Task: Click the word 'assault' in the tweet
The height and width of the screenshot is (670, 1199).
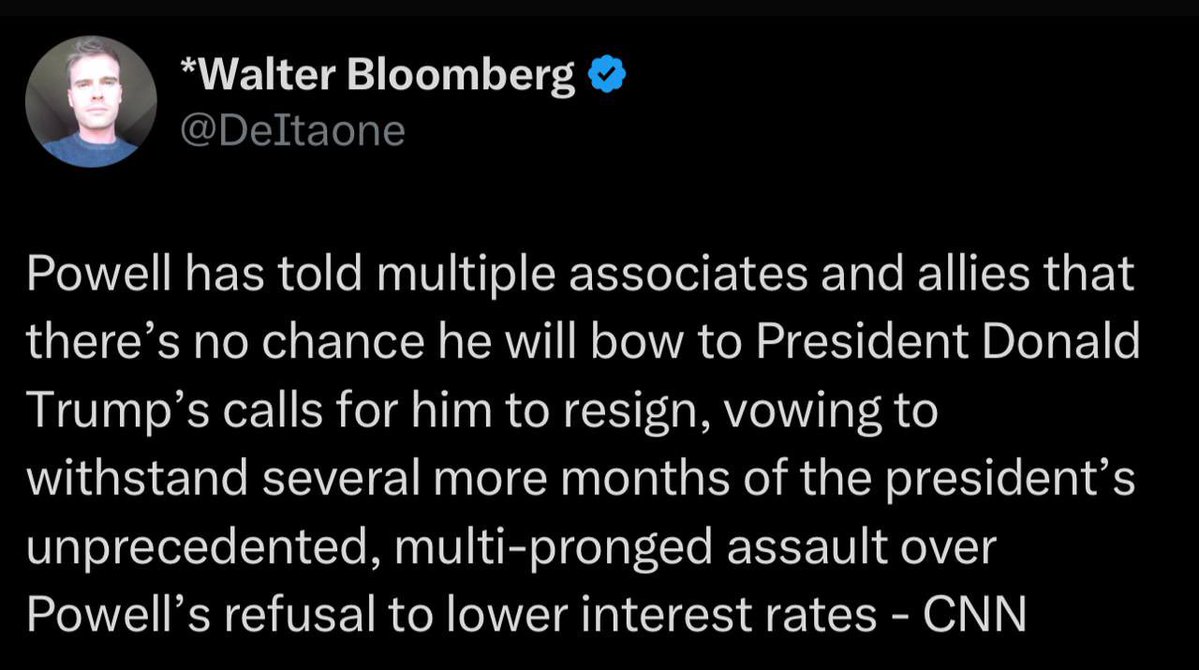Action: 807,547
